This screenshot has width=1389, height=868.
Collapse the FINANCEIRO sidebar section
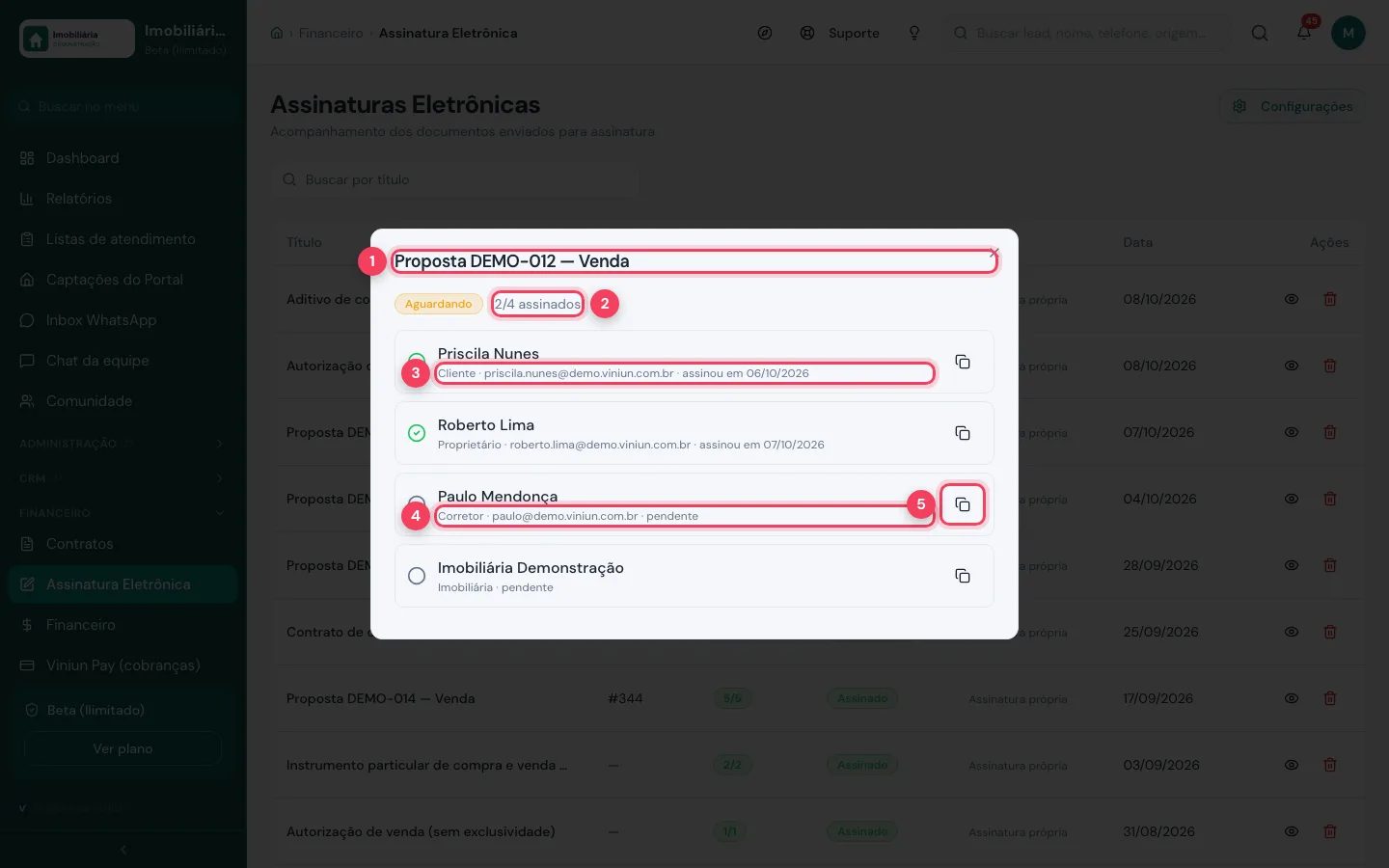pos(123,513)
